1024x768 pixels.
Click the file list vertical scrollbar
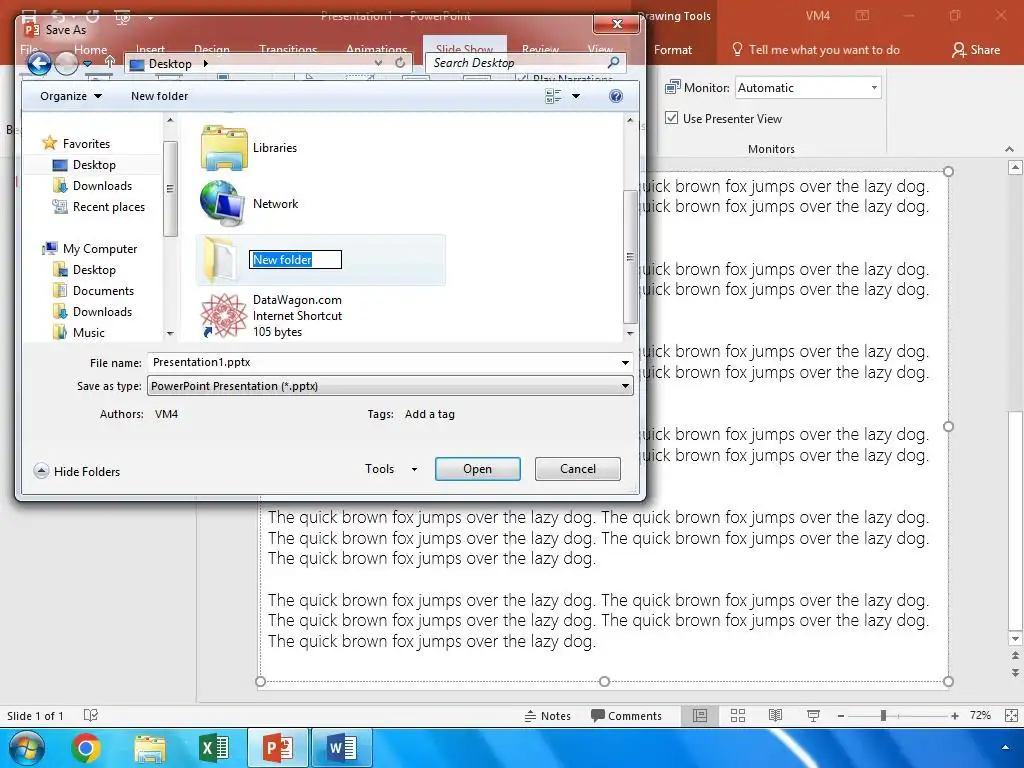click(x=630, y=257)
